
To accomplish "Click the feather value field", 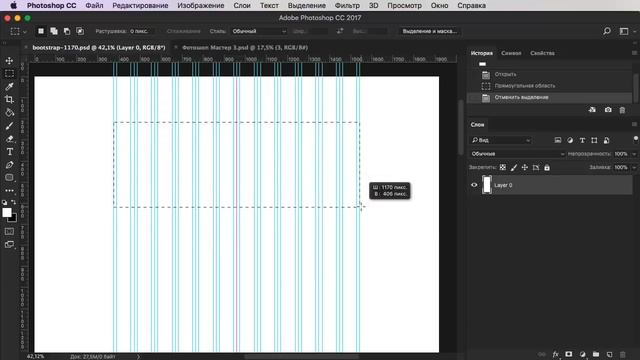I will pos(141,31).
